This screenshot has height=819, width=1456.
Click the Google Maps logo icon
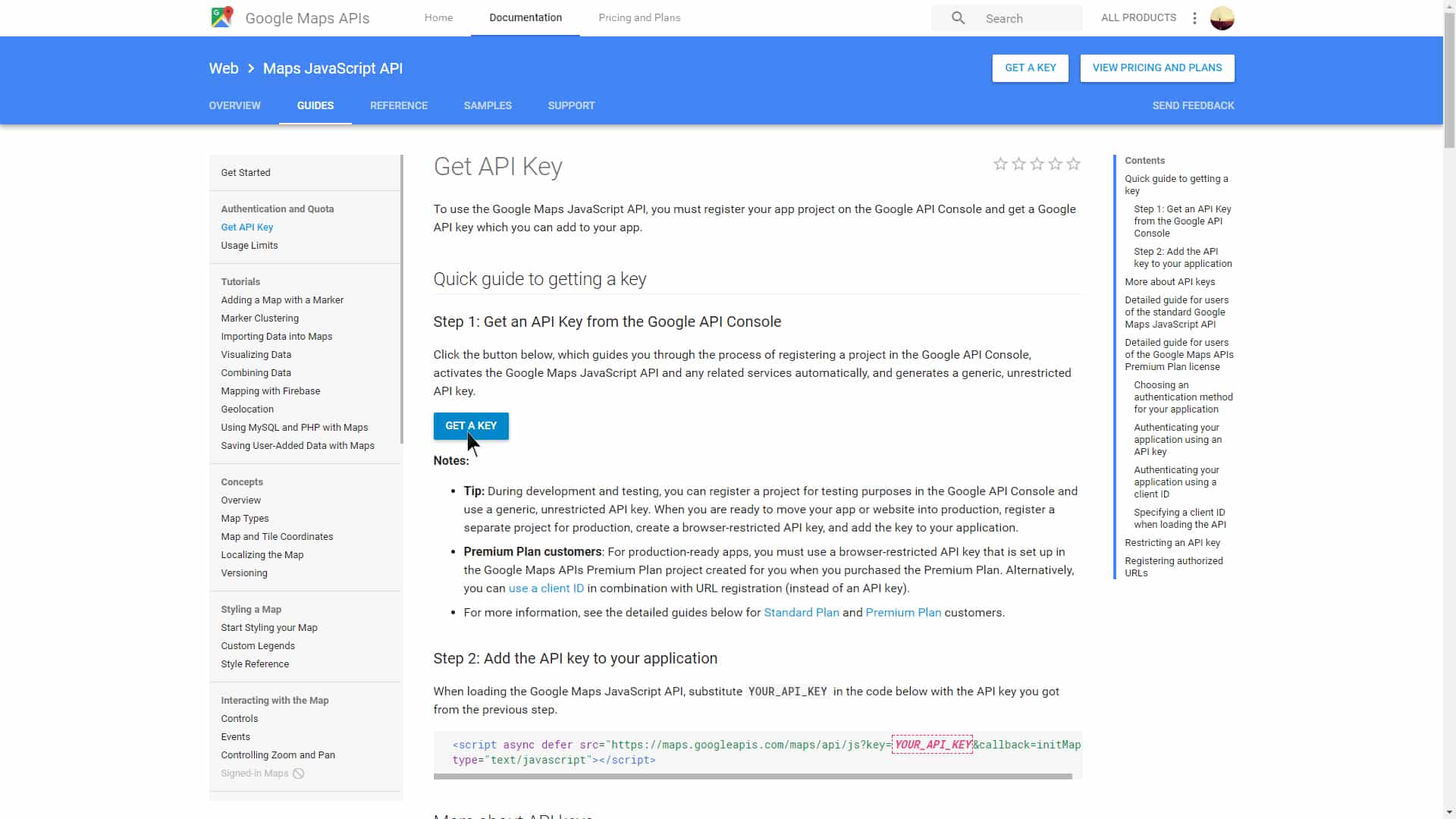tap(222, 17)
